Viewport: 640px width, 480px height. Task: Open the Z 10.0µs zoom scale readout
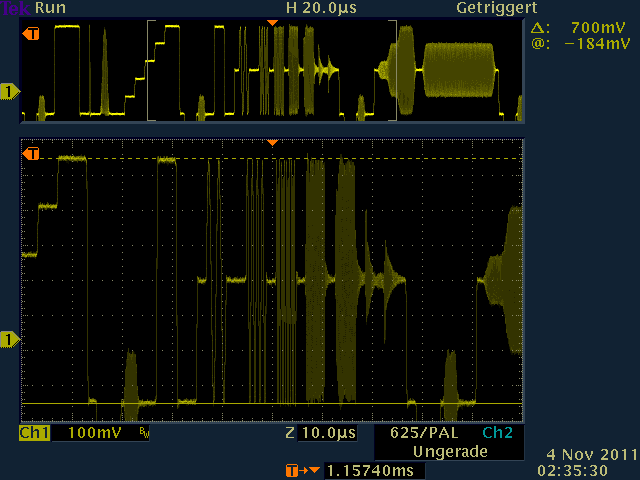(321, 433)
